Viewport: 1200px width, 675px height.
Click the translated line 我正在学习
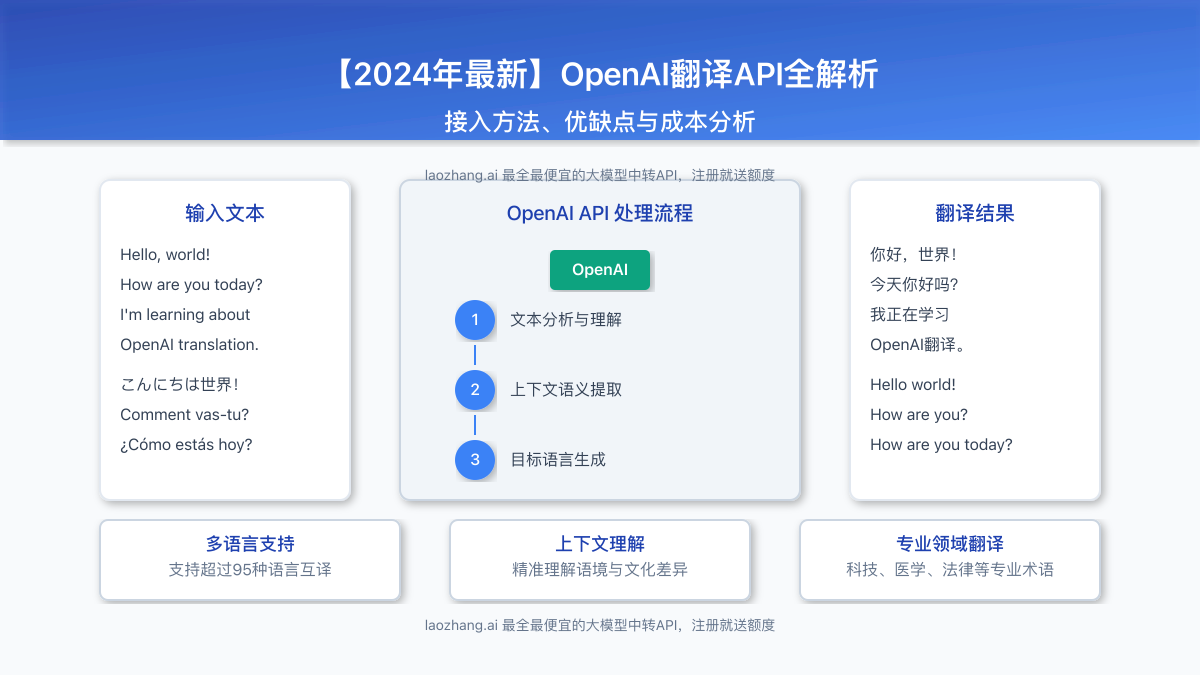click(x=910, y=315)
